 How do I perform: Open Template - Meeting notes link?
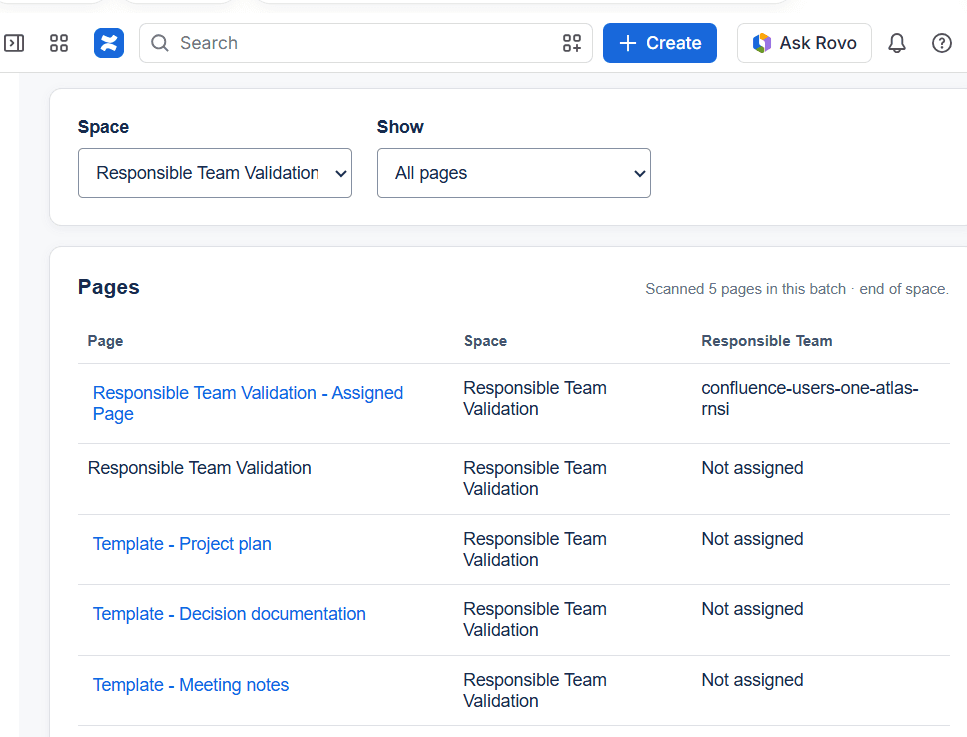pos(191,685)
